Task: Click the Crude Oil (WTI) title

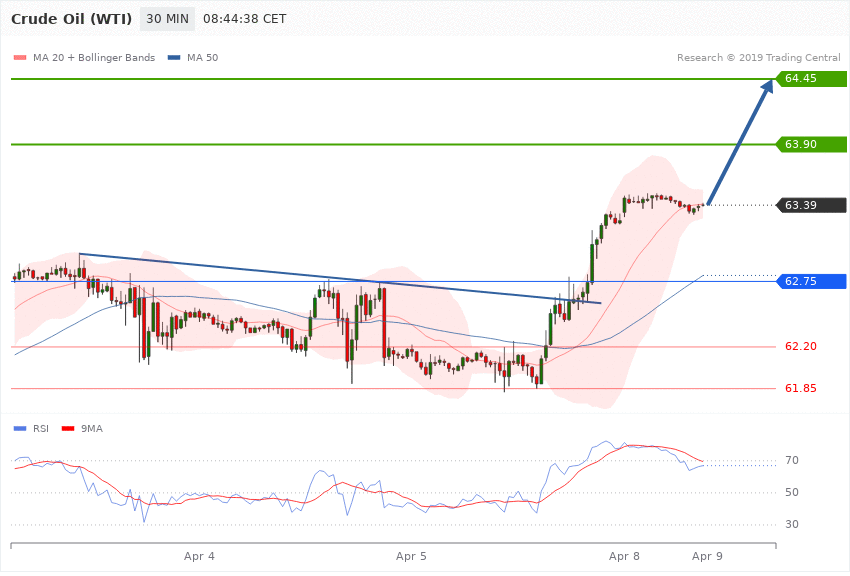Action: click(x=72, y=19)
